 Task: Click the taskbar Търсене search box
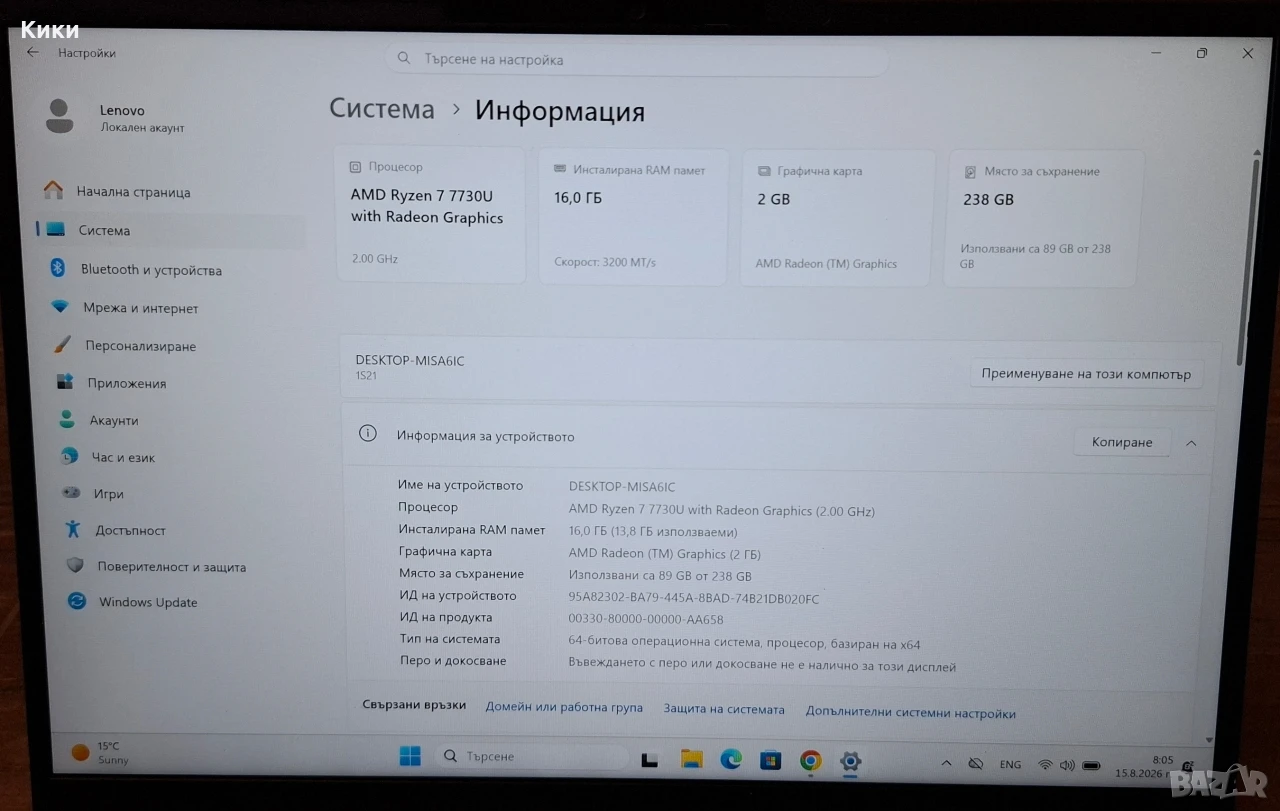click(530, 757)
